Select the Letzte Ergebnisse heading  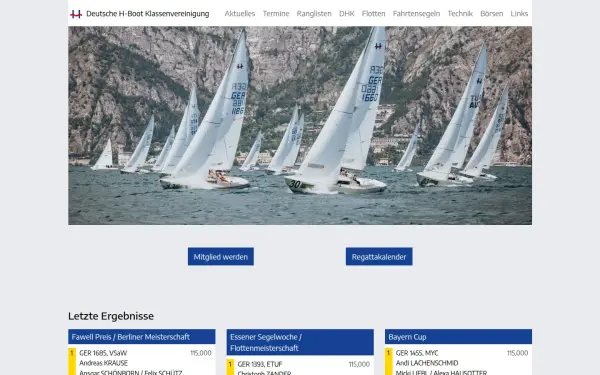[x=111, y=316]
